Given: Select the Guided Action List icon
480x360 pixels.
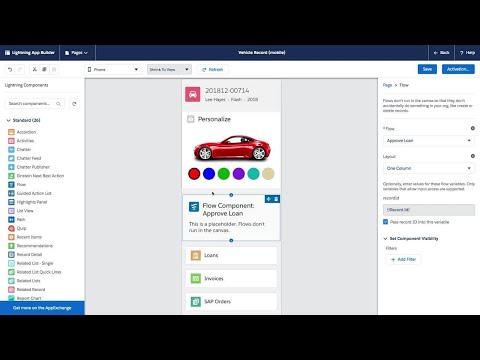Looking at the screenshot, I should [x=11, y=193].
